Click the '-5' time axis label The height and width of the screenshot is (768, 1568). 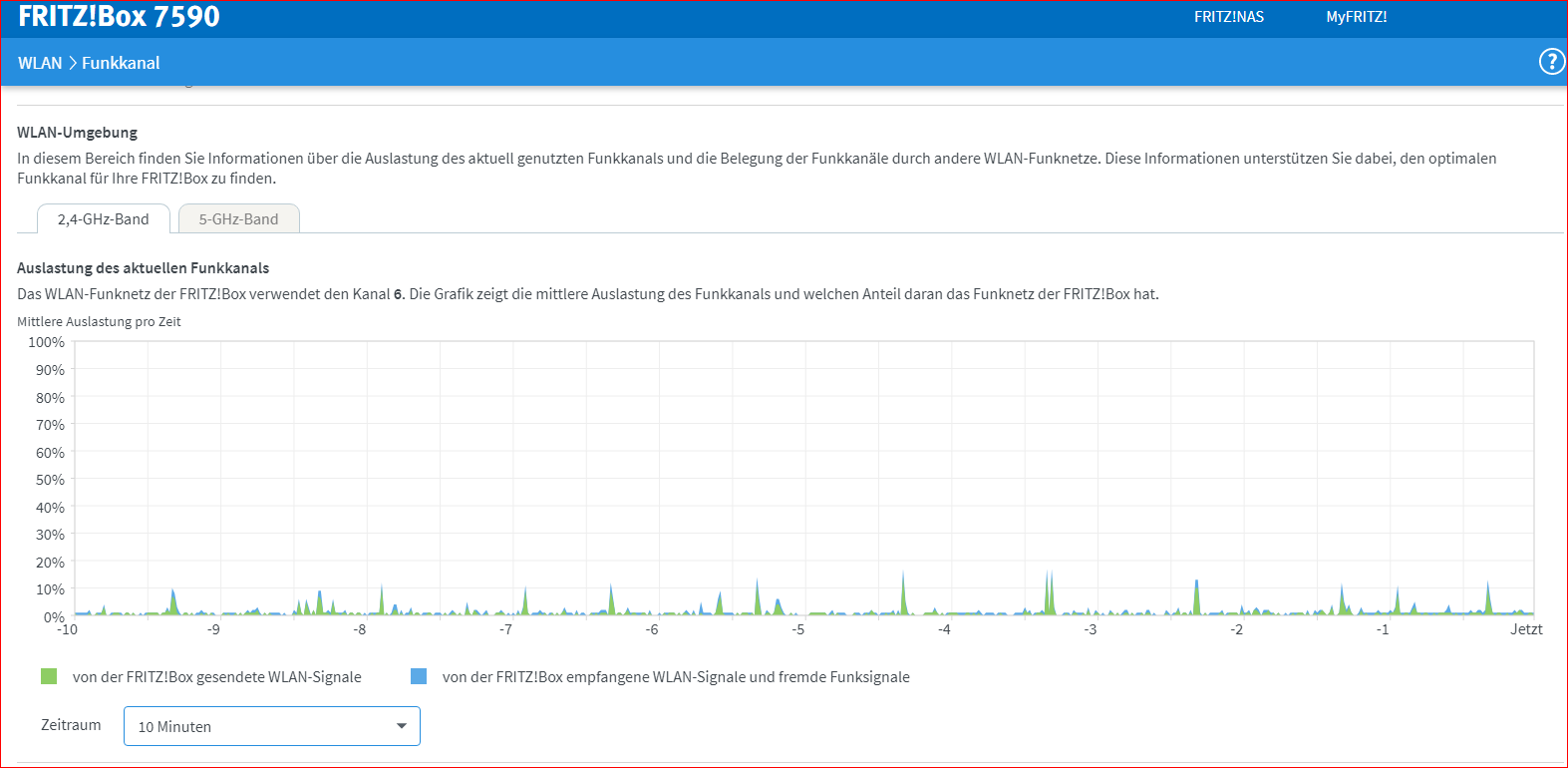tap(798, 629)
